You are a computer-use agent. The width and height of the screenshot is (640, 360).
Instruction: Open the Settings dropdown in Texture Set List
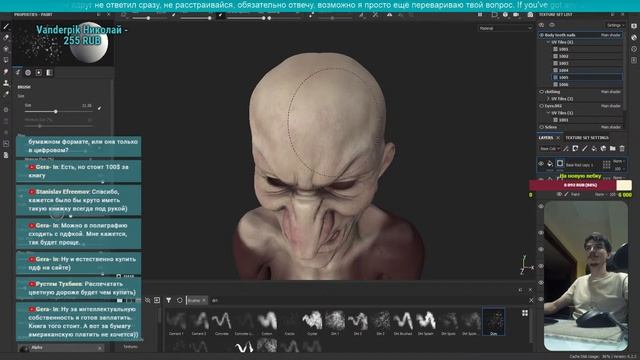pyautogui.click(x=615, y=25)
